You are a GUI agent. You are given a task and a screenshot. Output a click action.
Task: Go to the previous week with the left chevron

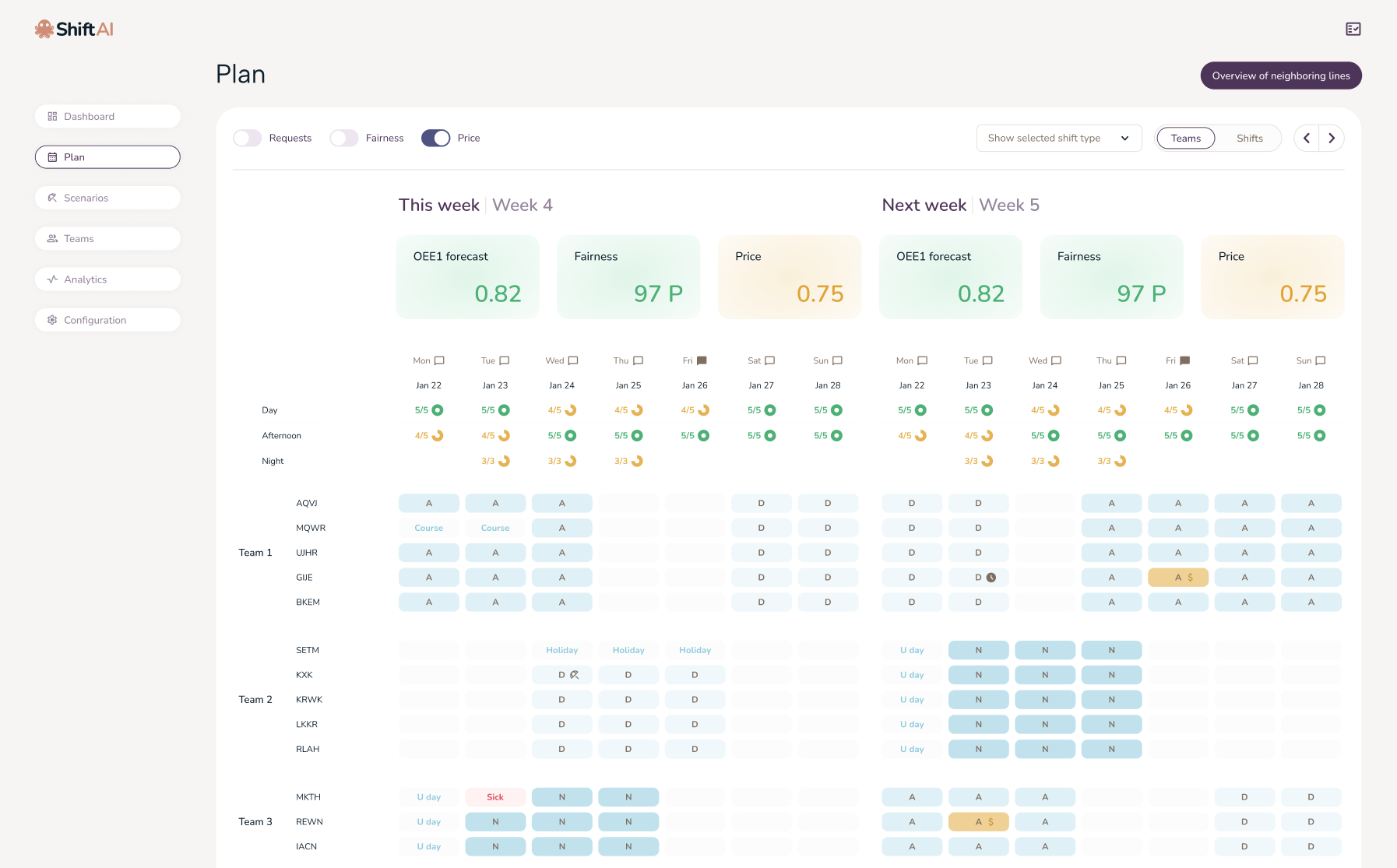(x=1307, y=138)
